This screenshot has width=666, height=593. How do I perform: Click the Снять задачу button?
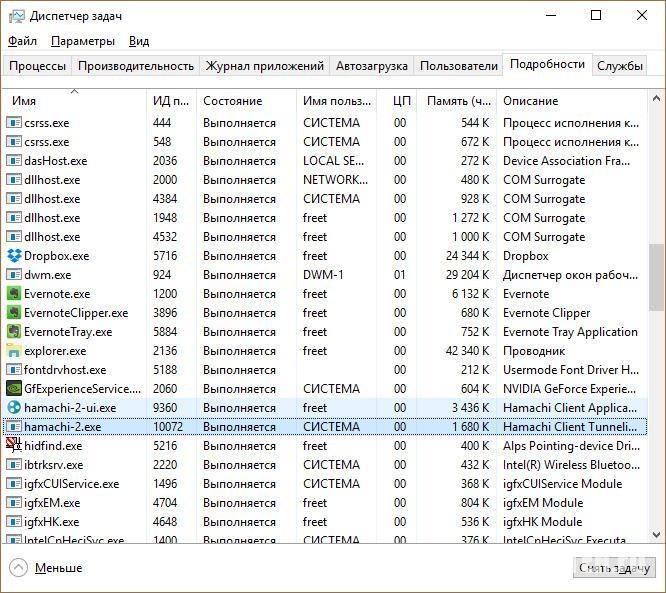[614, 568]
